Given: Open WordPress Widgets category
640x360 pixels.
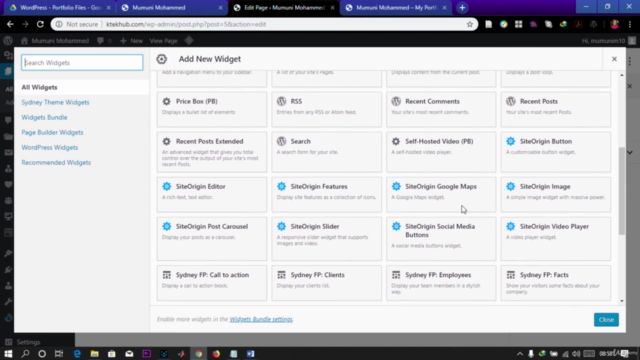Looking at the screenshot, I should [x=50, y=148].
